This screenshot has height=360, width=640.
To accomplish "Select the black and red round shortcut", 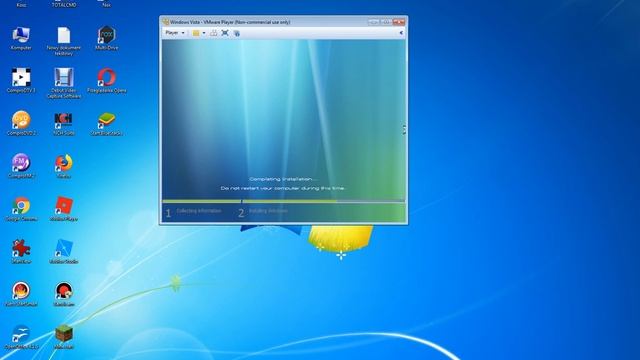I will [x=64, y=294].
